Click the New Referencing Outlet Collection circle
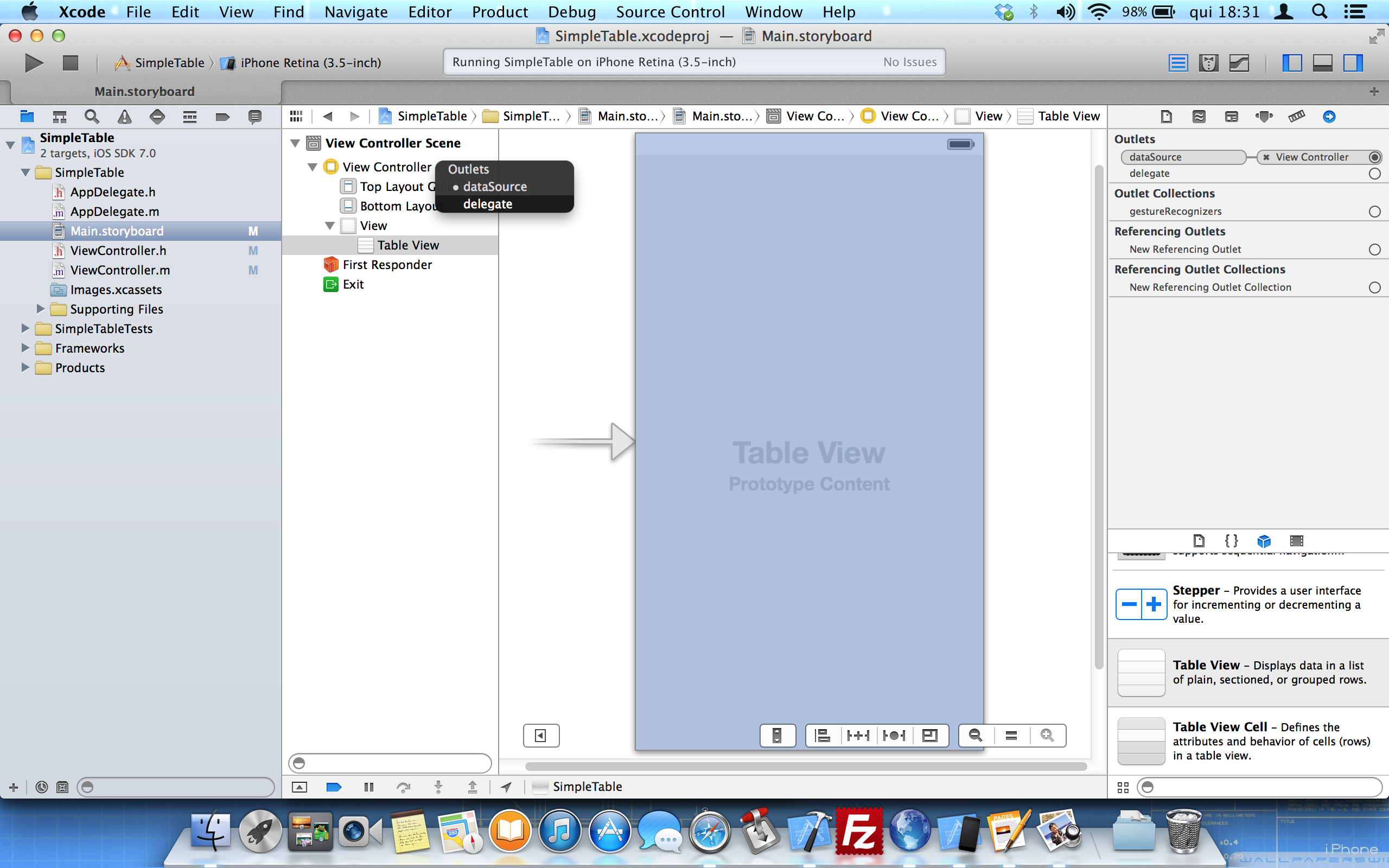 click(x=1374, y=287)
